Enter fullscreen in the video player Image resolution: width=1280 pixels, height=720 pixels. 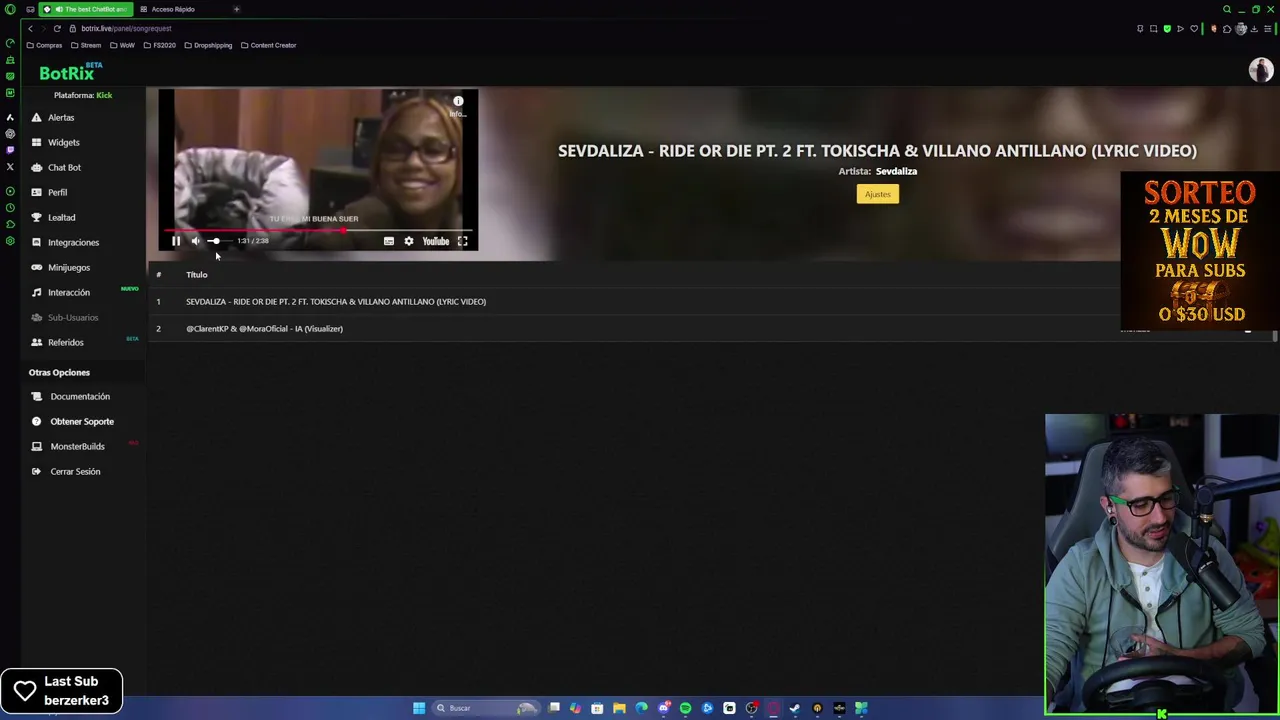click(462, 241)
